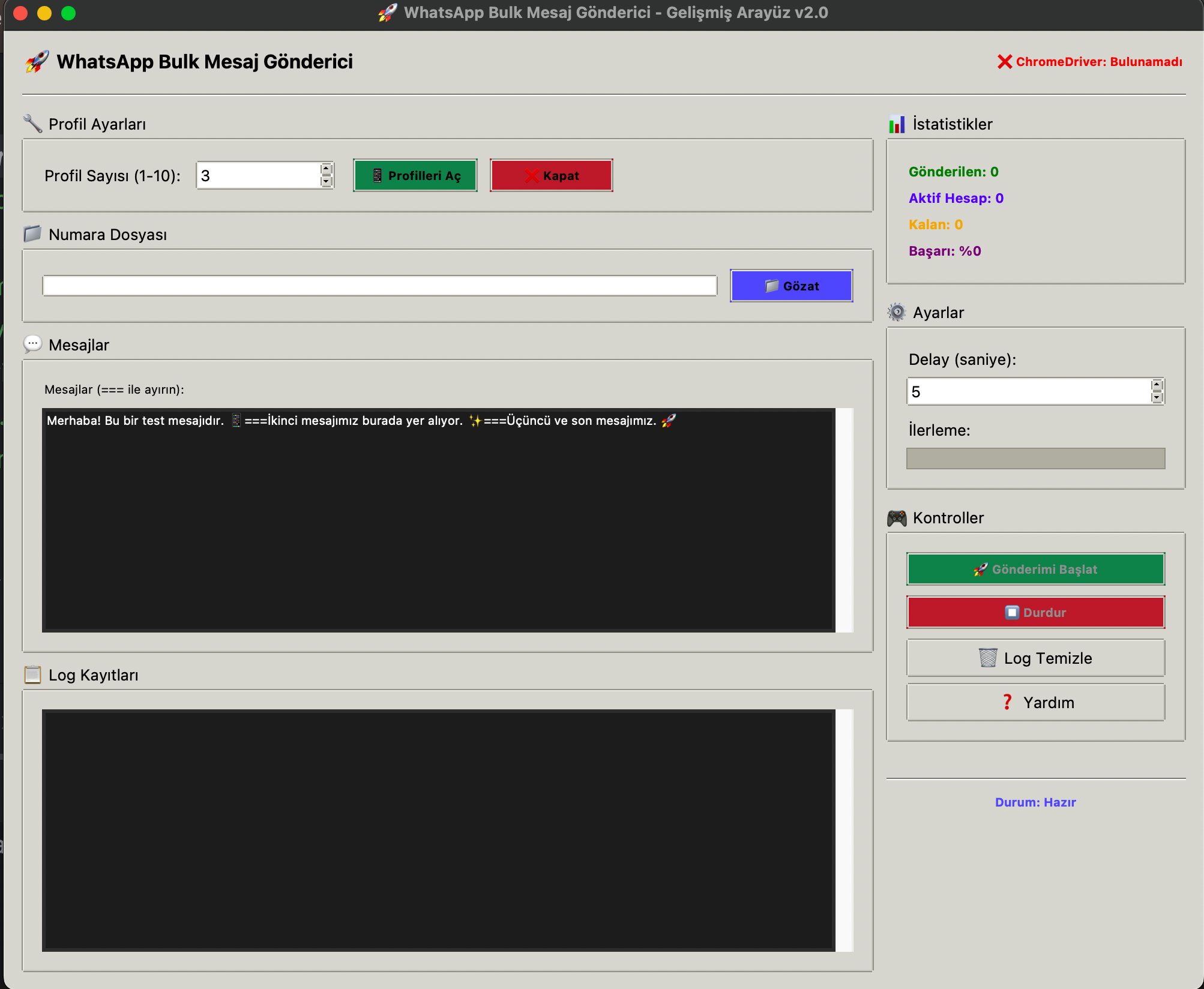Open Yardım help button
This screenshot has width=1204, height=989.
(x=1035, y=702)
